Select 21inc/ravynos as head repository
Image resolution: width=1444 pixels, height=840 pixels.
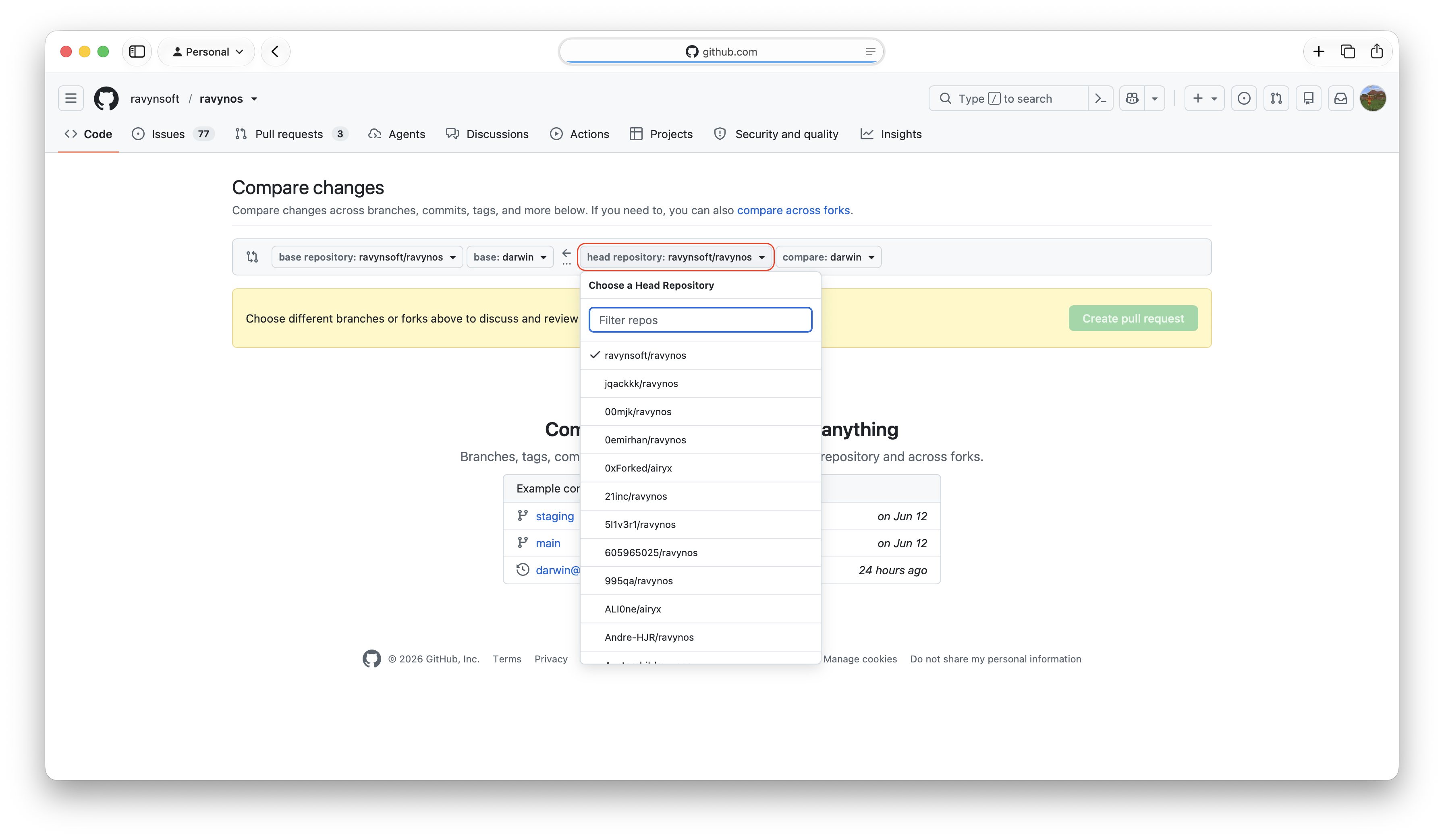click(x=700, y=496)
